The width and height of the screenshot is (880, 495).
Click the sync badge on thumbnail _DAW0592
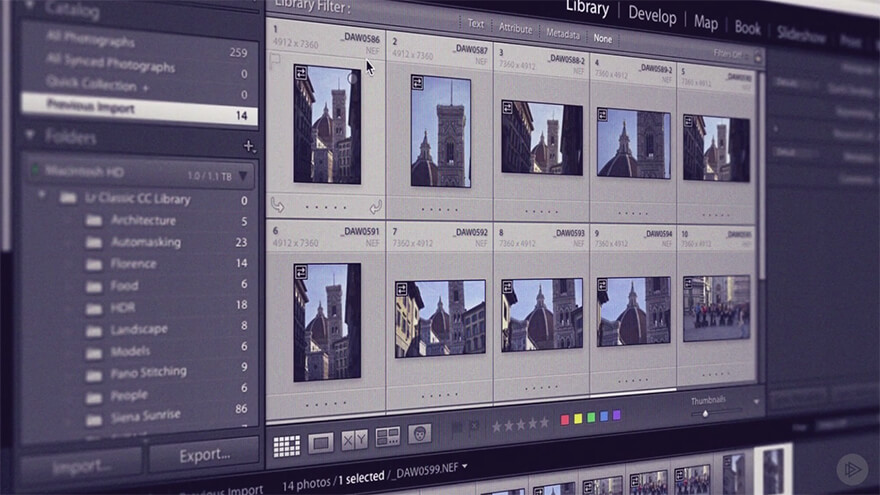point(401,288)
